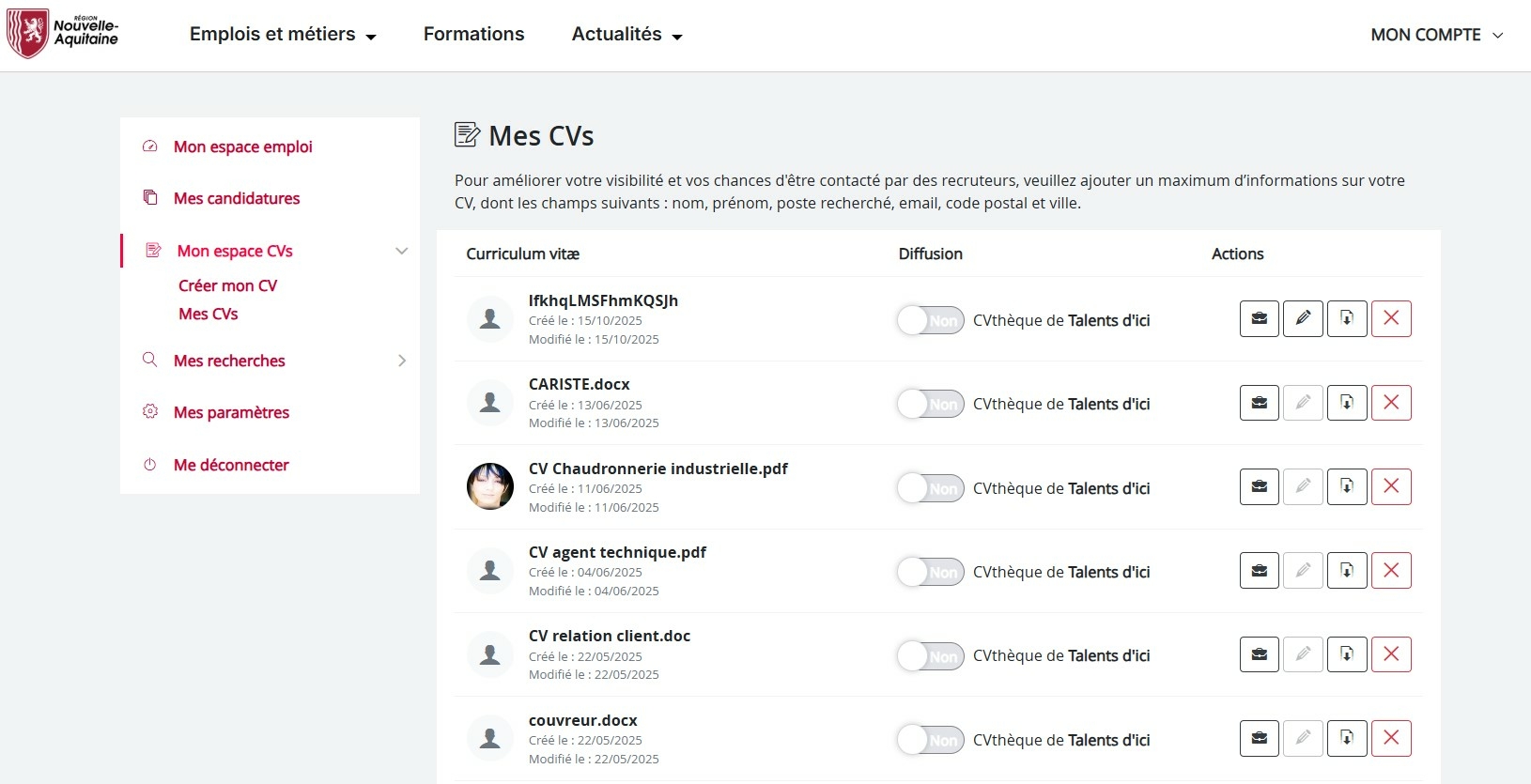
Task: Click the CV Chaudronnerie profile photo thumbnail
Action: point(490,486)
